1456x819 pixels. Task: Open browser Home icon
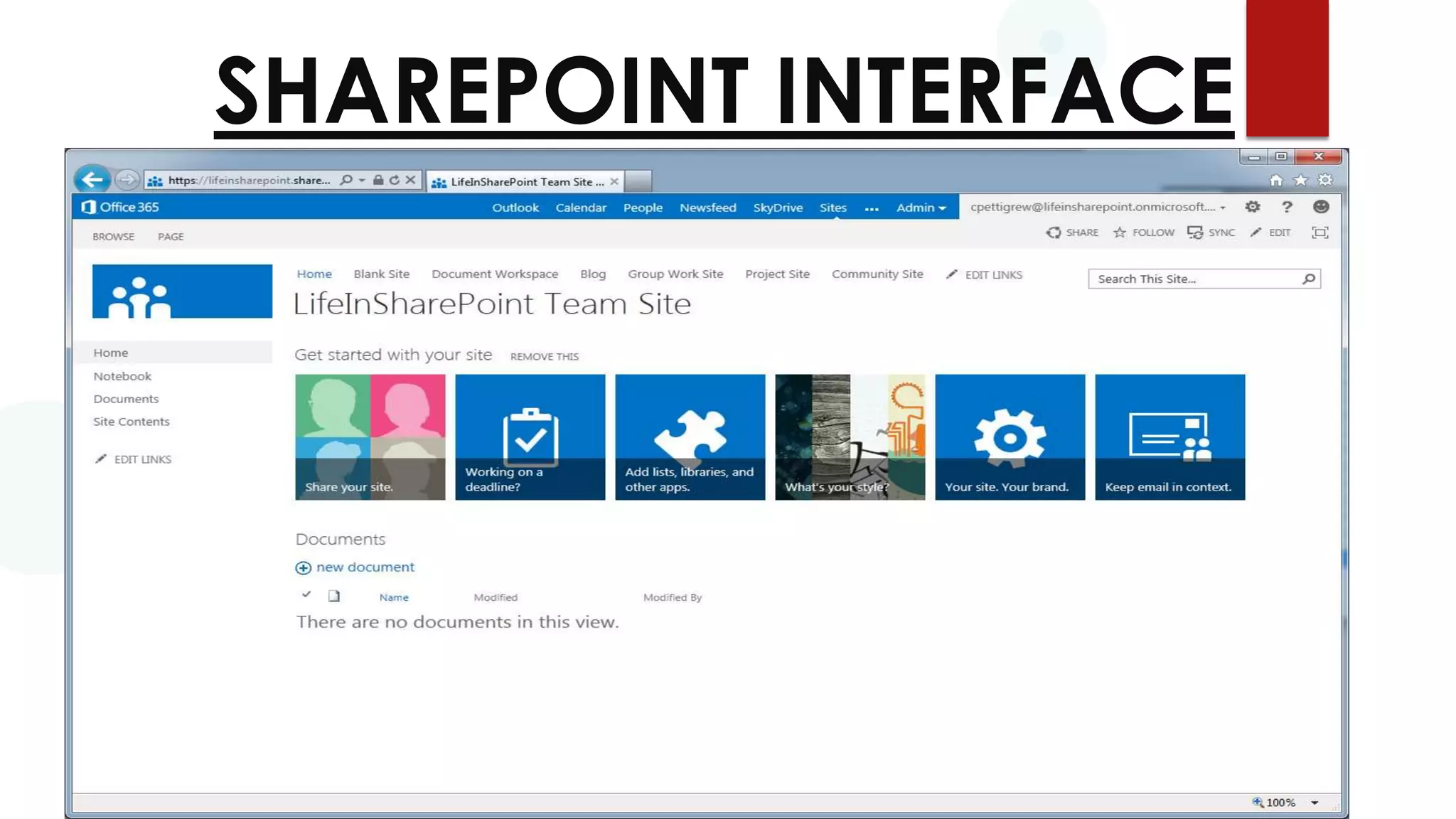1276,180
